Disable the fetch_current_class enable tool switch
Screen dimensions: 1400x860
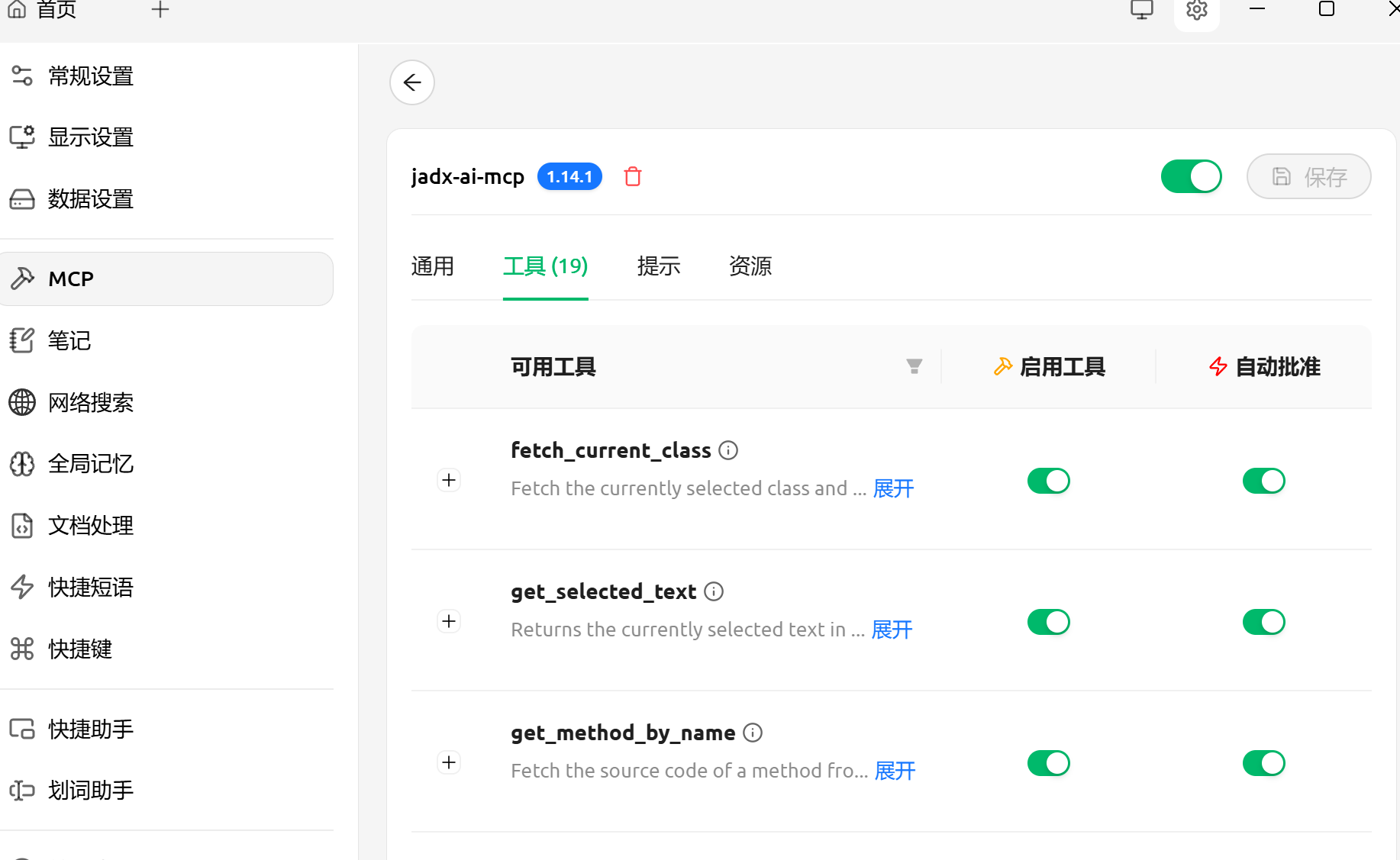1048,482
